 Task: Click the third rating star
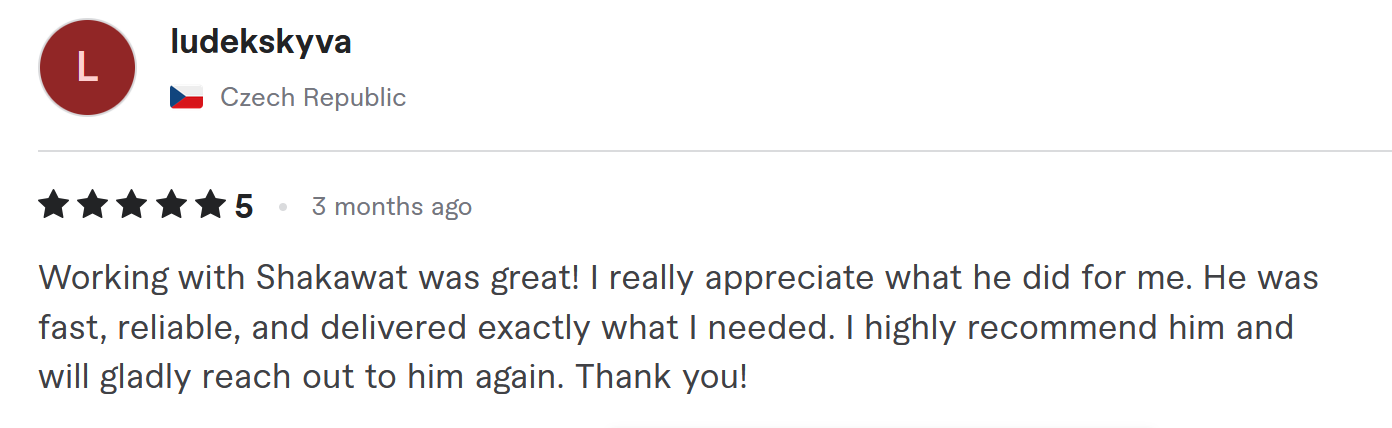[132, 206]
